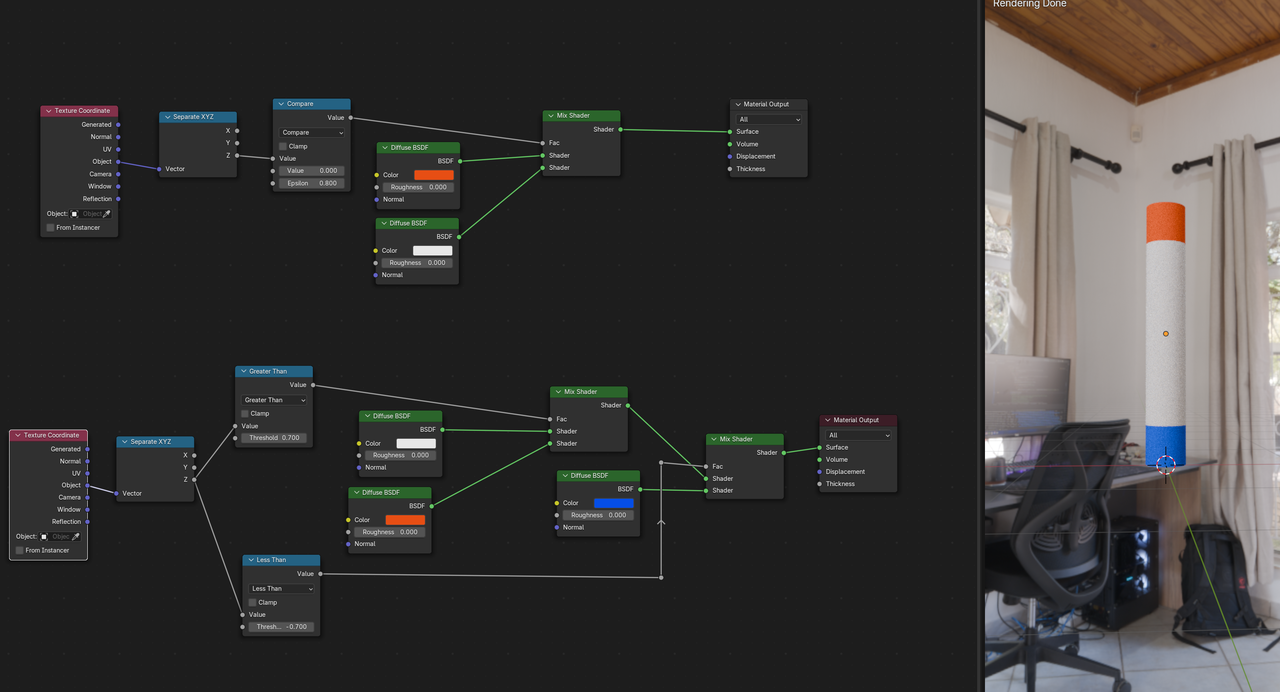Open the Compare operation dropdown
This screenshot has width=1280, height=692.
pyautogui.click(x=312, y=132)
